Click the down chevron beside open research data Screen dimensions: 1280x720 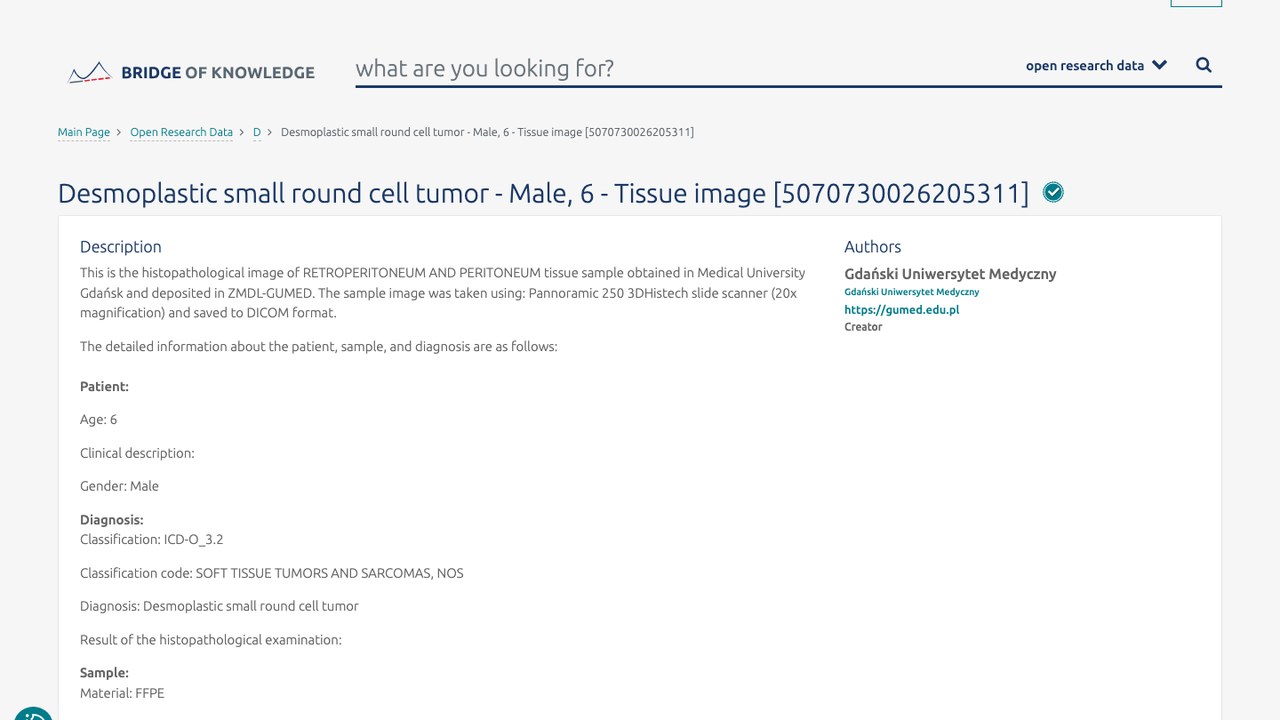click(1160, 65)
